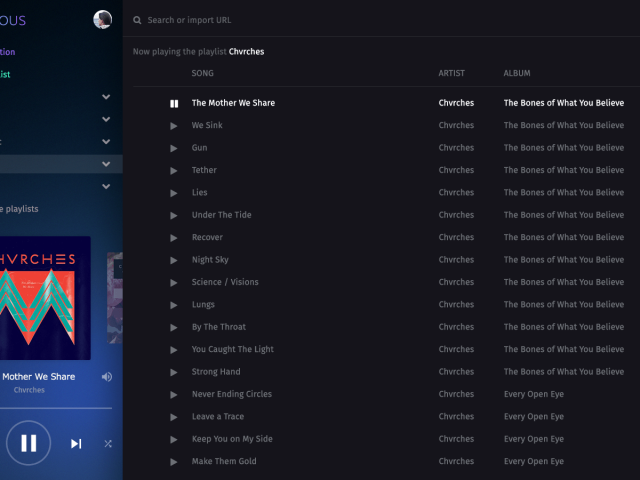The height and width of the screenshot is (480, 640).
Task: Open album Every Open Eye in Make Them Gold row
Action: tap(534, 461)
